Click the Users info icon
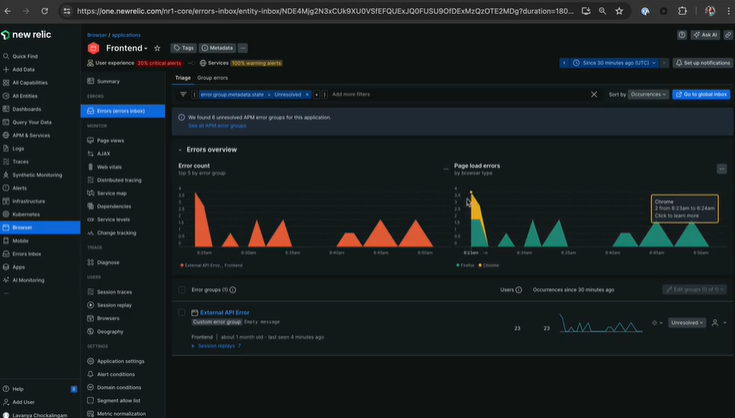 coord(518,290)
